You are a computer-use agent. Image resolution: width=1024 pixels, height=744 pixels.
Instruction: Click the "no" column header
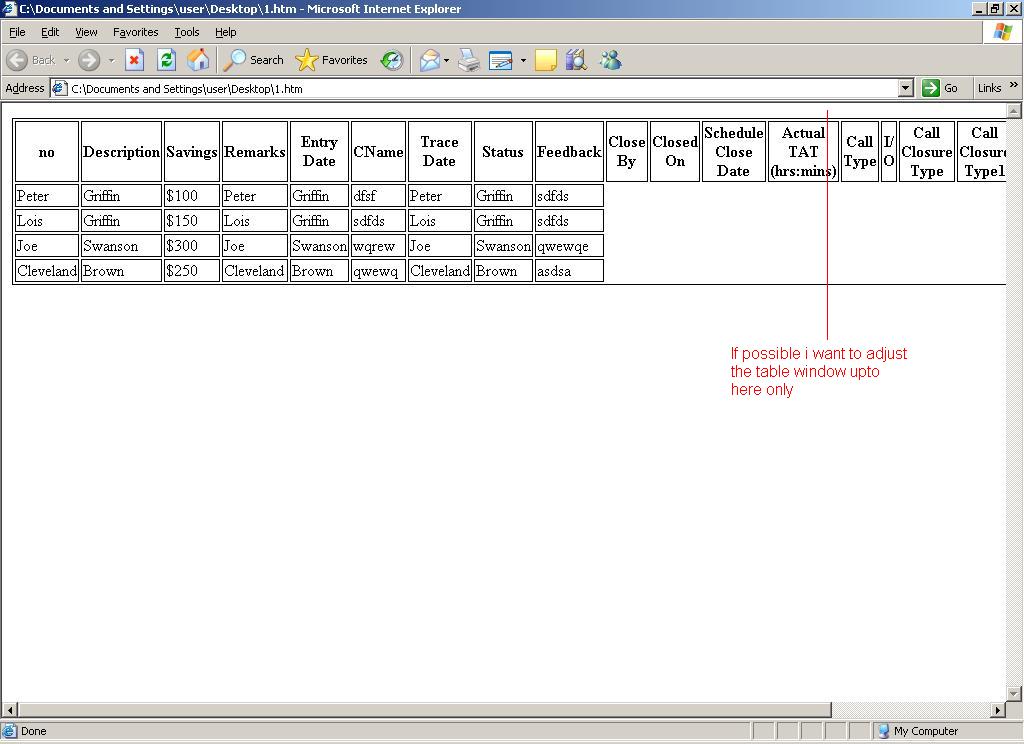pos(46,152)
